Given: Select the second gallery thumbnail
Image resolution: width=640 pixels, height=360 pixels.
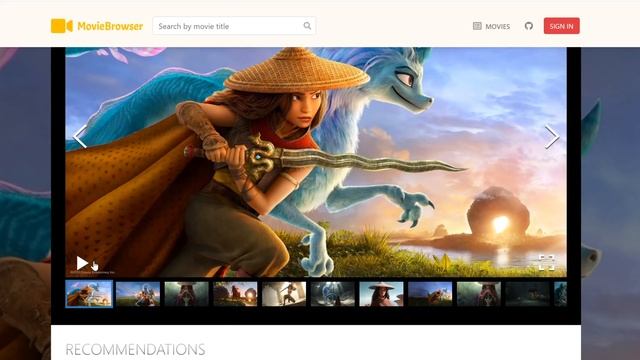Looking at the screenshot, I should click(x=138, y=294).
